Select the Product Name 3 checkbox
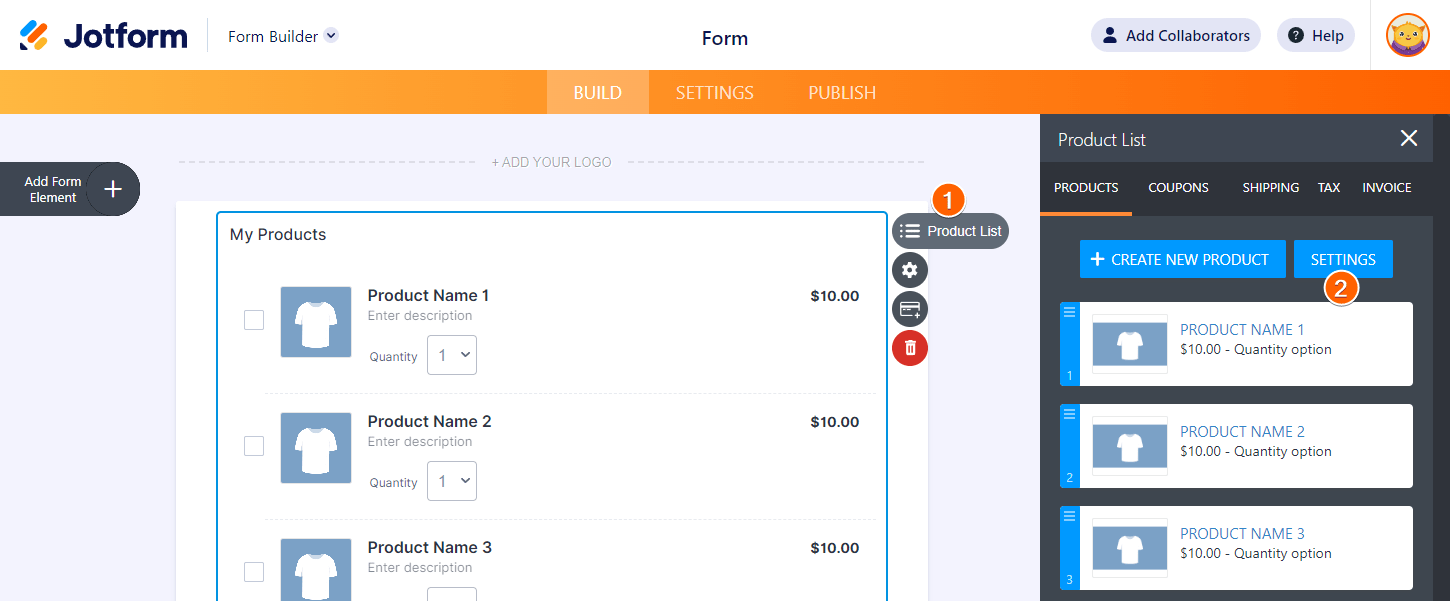Viewport: 1450px width, 601px height. pos(254,572)
